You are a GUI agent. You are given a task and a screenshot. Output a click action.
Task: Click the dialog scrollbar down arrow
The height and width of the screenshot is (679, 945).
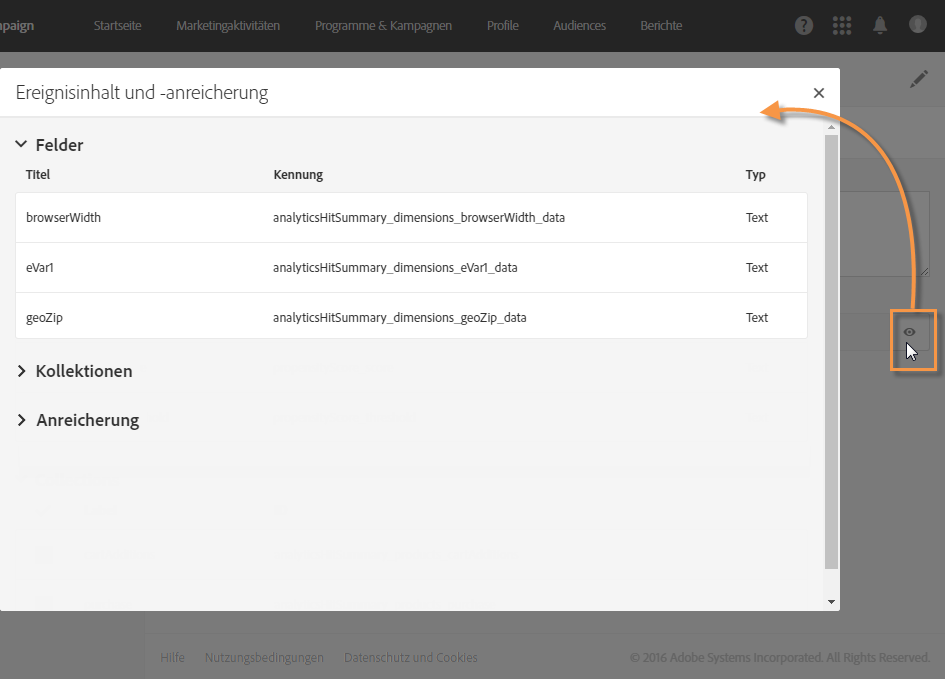[831, 601]
